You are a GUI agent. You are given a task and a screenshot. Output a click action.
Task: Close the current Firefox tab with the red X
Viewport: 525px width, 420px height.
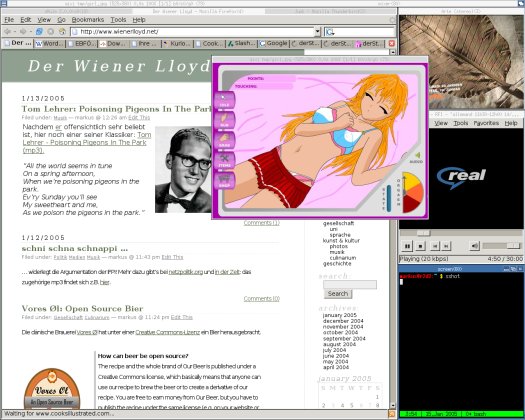[391, 44]
